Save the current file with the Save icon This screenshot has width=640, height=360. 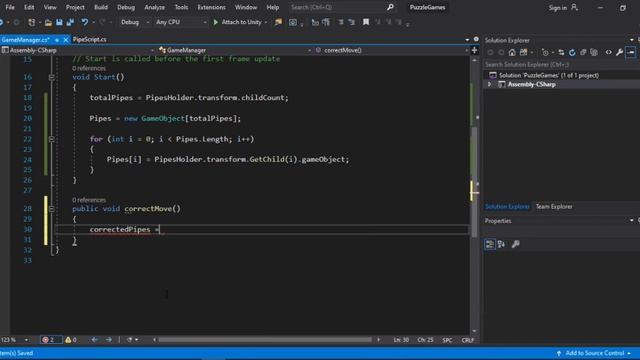[59, 22]
